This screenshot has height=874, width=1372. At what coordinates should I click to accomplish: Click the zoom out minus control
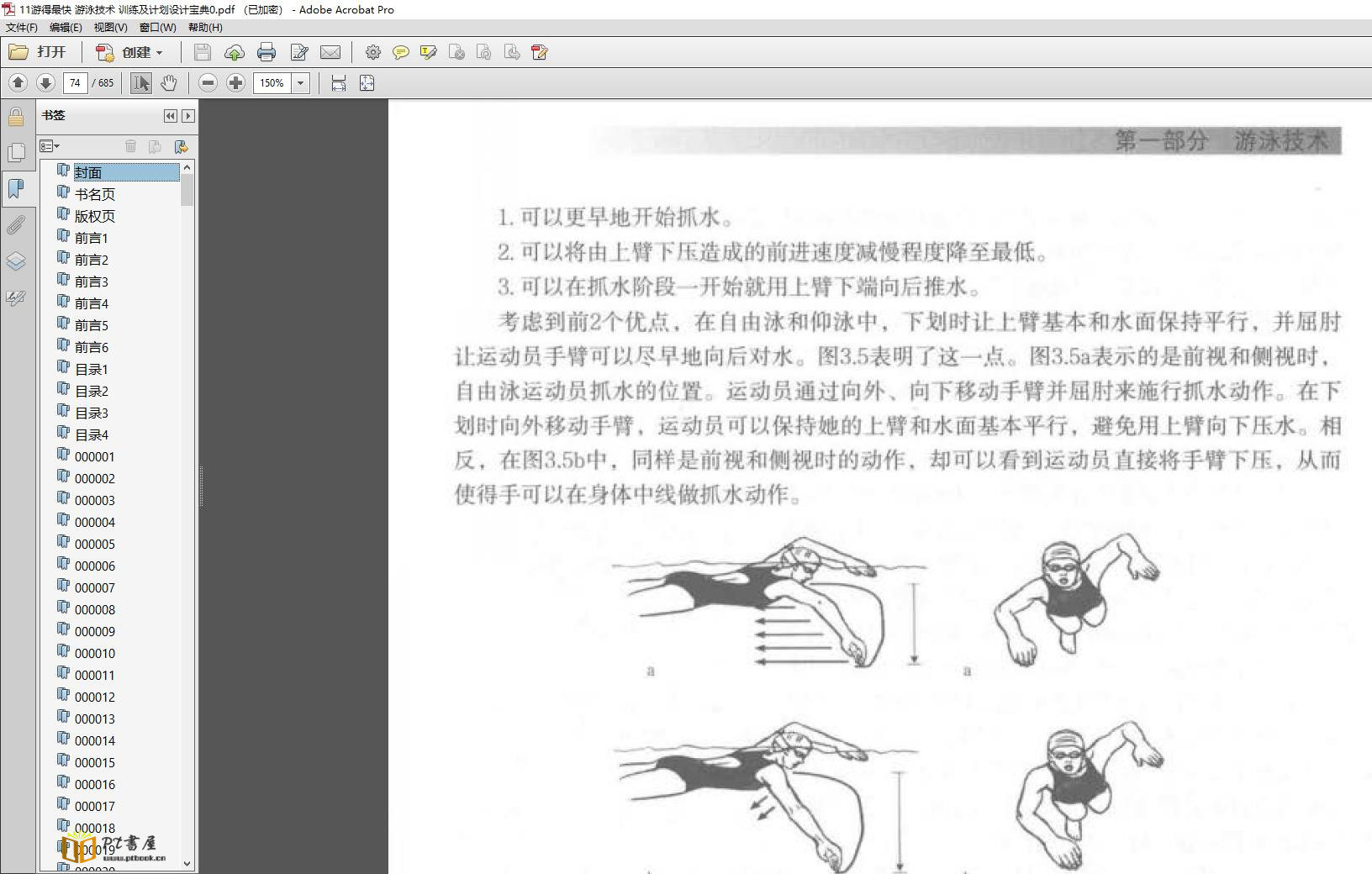click(x=207, y=82)
